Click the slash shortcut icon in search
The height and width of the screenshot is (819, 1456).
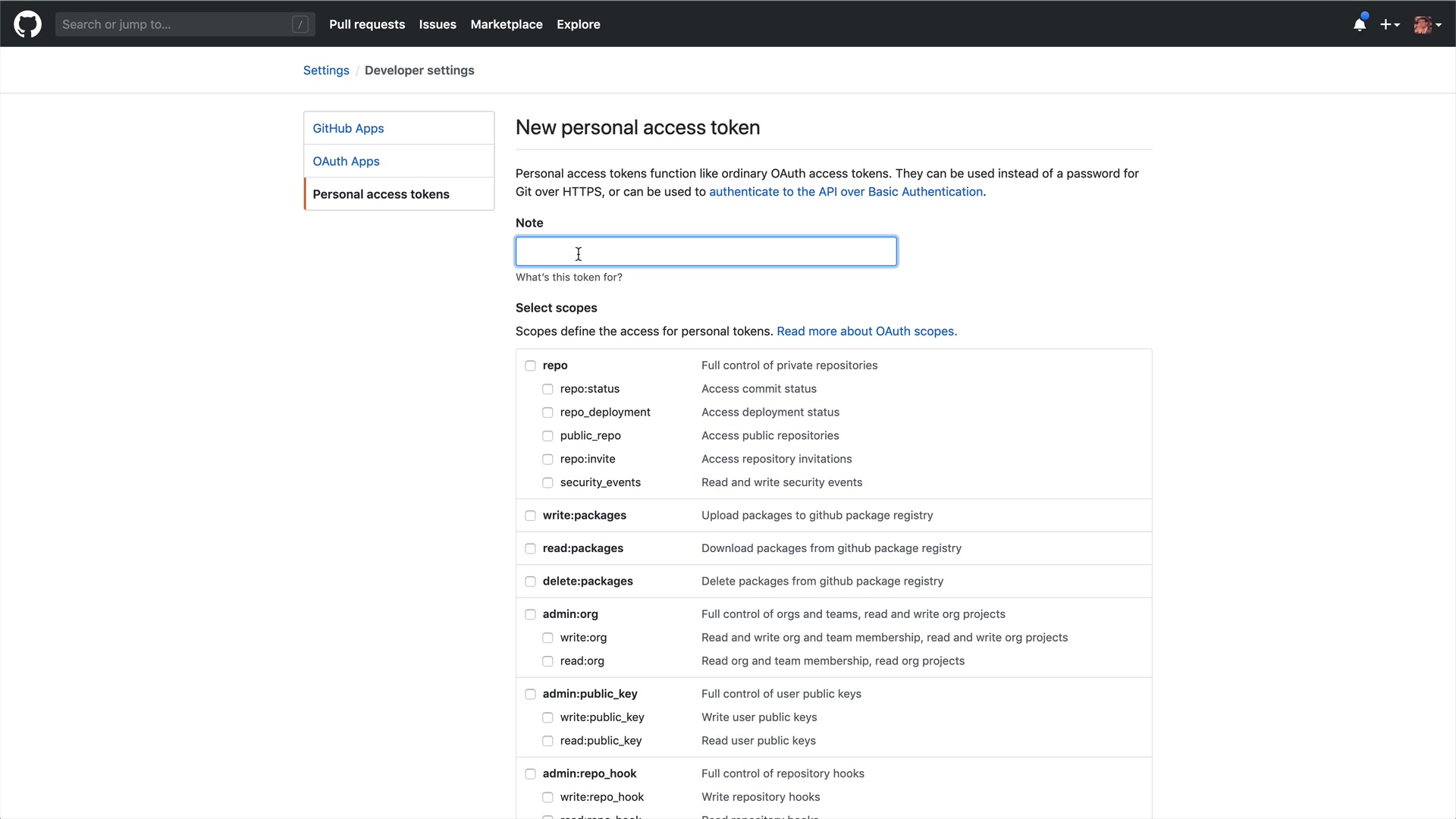pos(300,24)
